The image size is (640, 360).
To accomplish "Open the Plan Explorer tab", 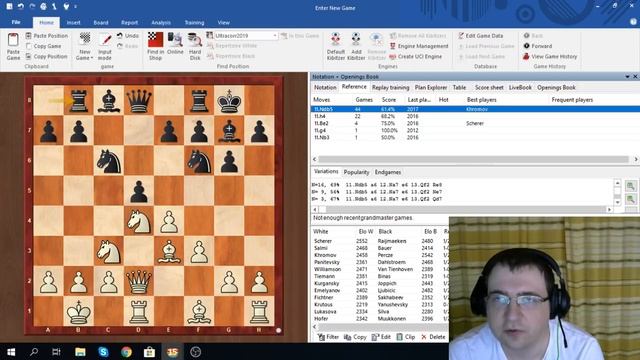I will click(x=431, y=87).
